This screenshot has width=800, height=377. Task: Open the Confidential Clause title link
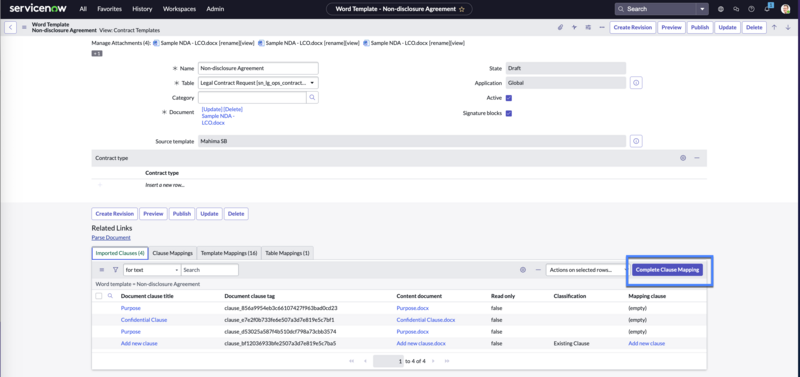pyautogui.click(x=144, y=320)
